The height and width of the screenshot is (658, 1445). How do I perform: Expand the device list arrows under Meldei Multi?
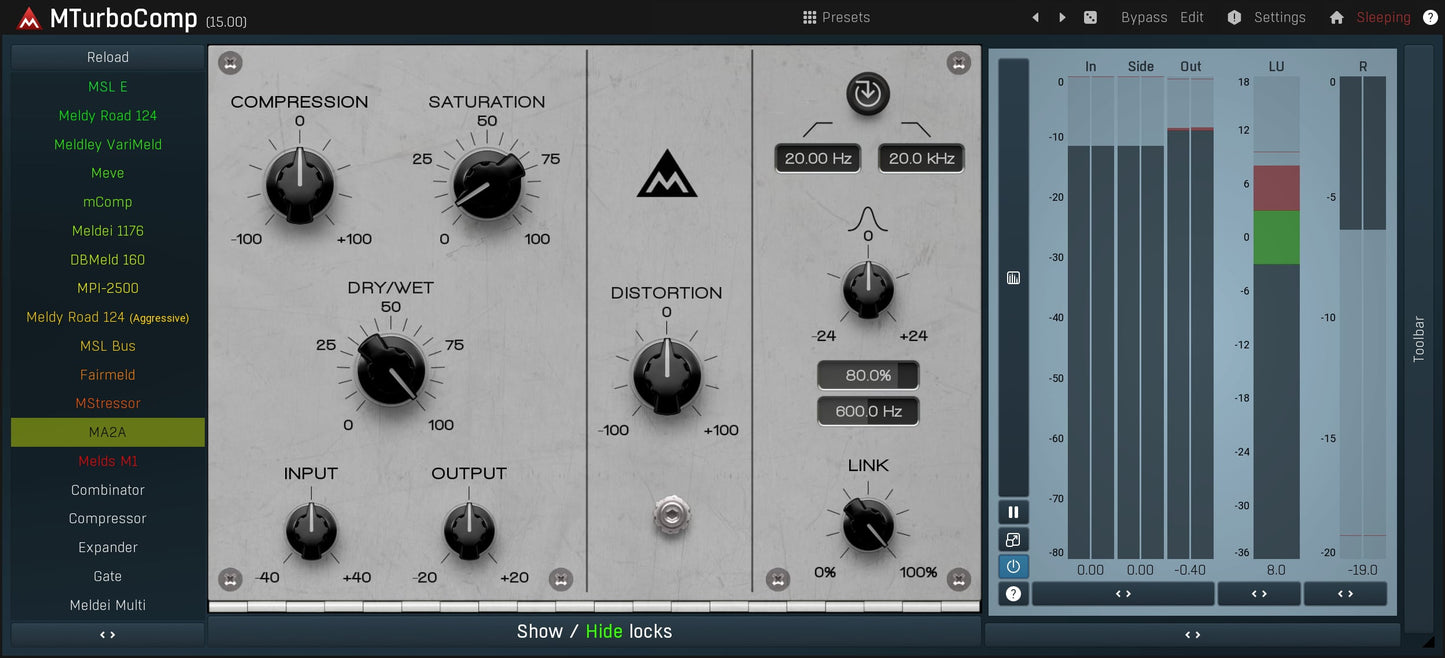coord(107,634)
